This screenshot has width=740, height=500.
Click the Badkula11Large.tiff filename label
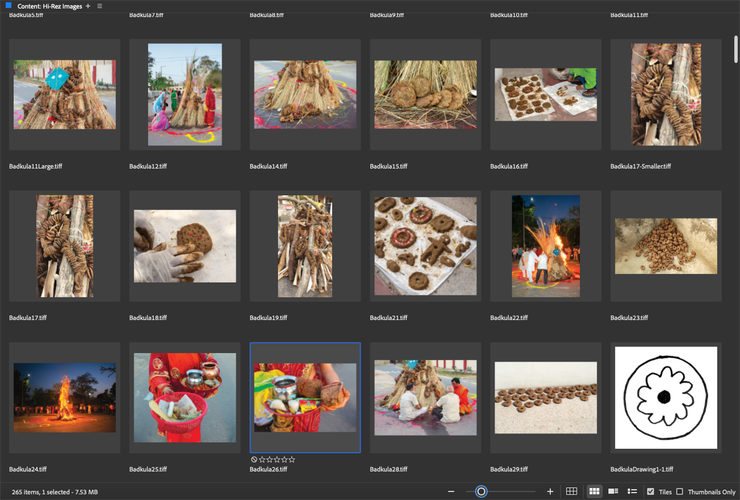point(35,166)
